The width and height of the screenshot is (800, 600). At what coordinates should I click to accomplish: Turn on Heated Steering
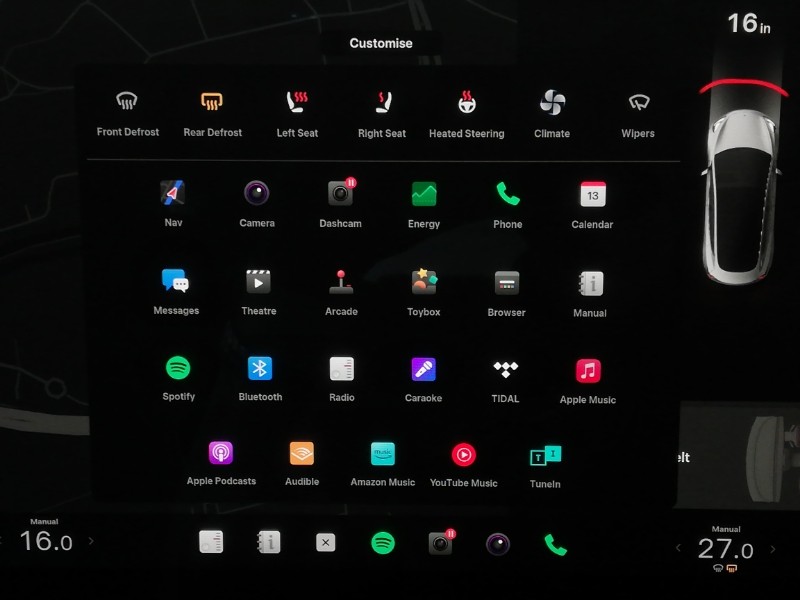466,102
